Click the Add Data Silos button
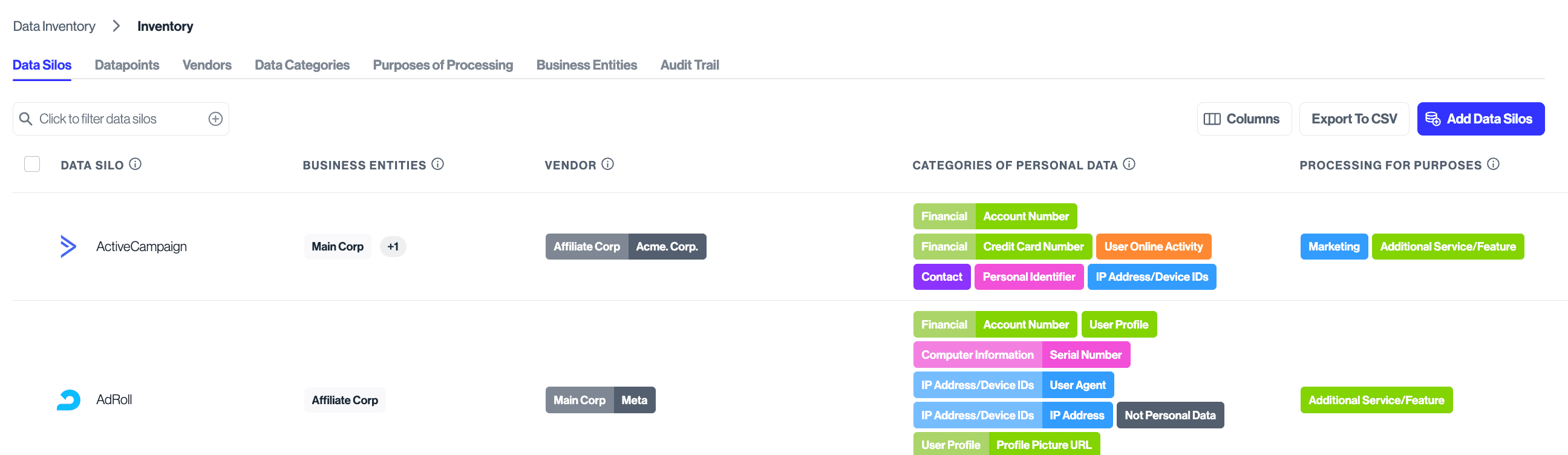1568x455 pixels. [x=1480, y=119]
